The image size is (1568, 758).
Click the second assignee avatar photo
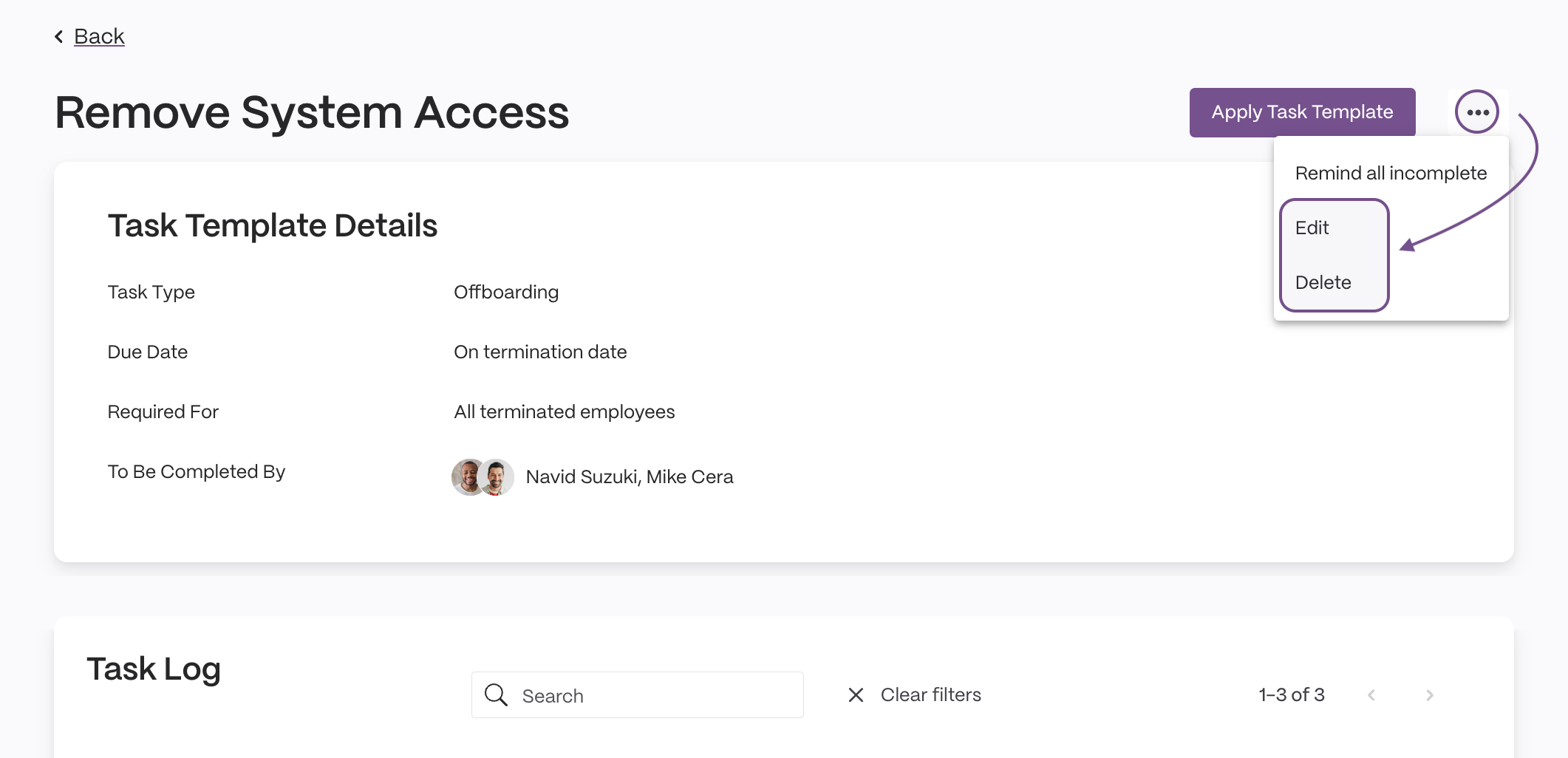[x=497, y=477]
